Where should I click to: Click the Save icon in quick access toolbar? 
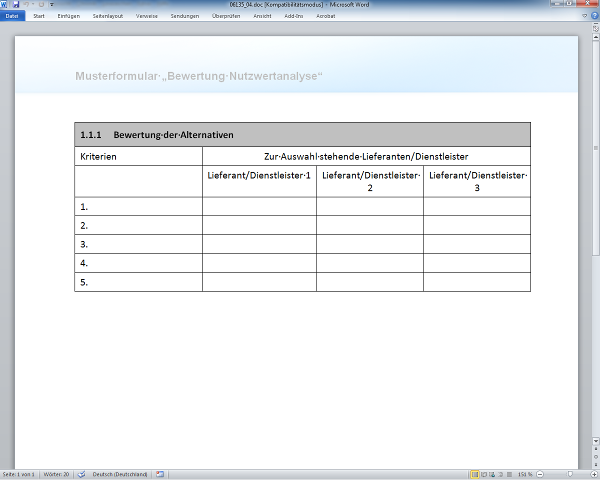coord(15,5)
